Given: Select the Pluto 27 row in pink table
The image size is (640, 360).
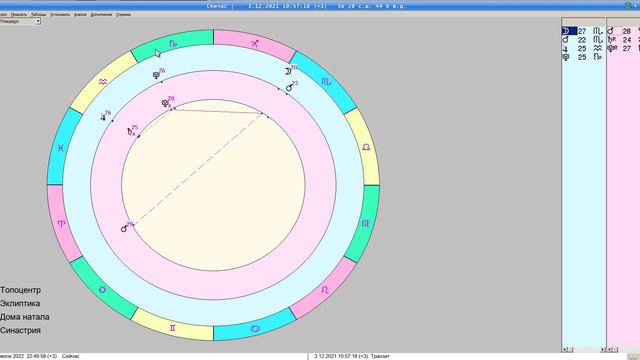Looking at the screenshot, I should (623, 48).
